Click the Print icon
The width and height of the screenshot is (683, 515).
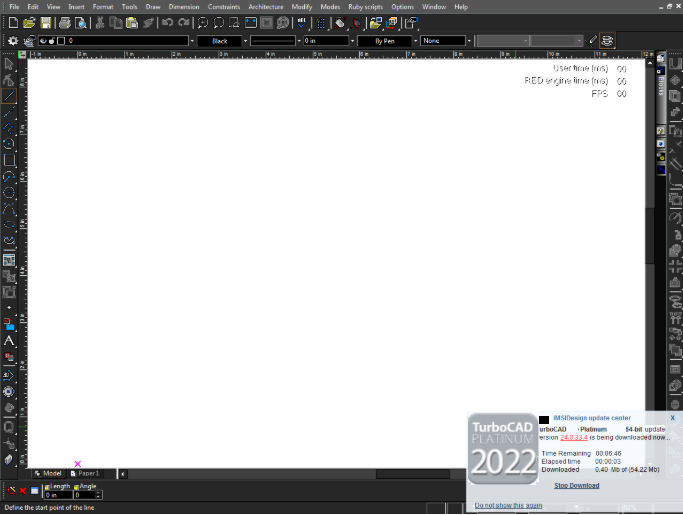pos(65,23)
